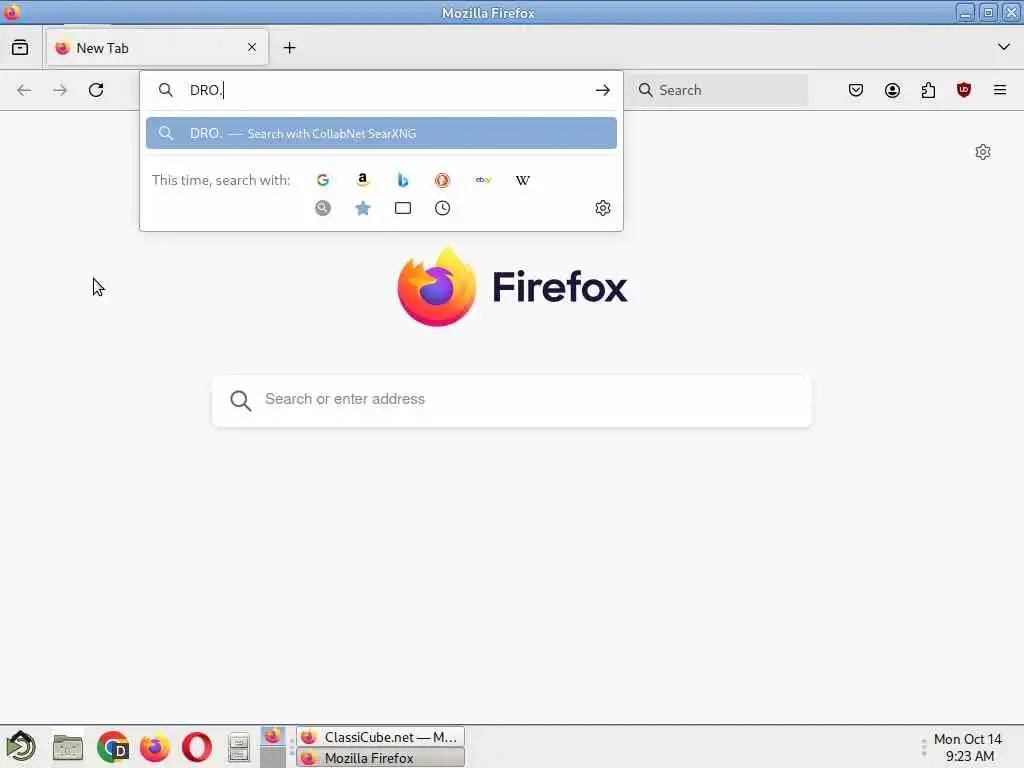Expand the list all tabs chevron
The image size is (1024, 768).
pyautogui.click(x=1004, y=47)
